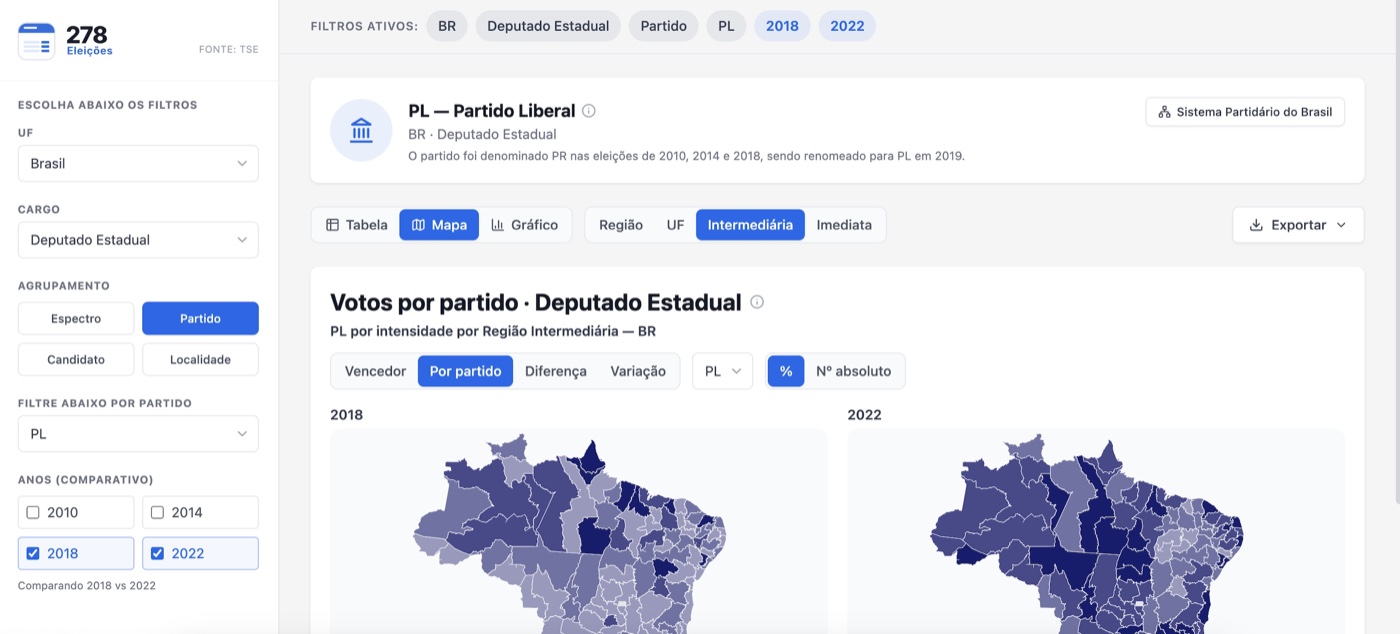
Task: Open the PL party selector above maps
Action: coord(722,371)
